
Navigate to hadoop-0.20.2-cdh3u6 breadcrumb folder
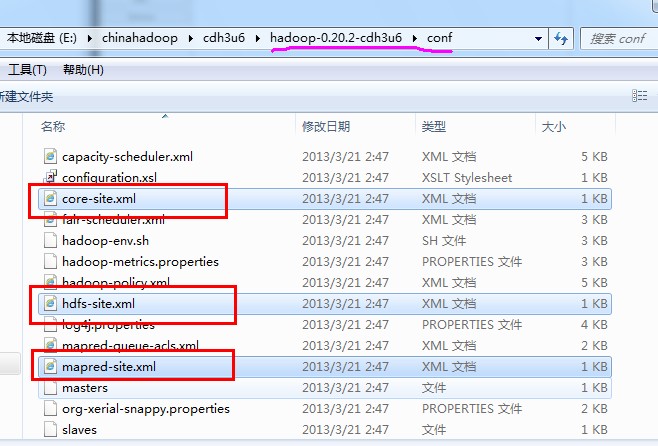click(336, 38)
